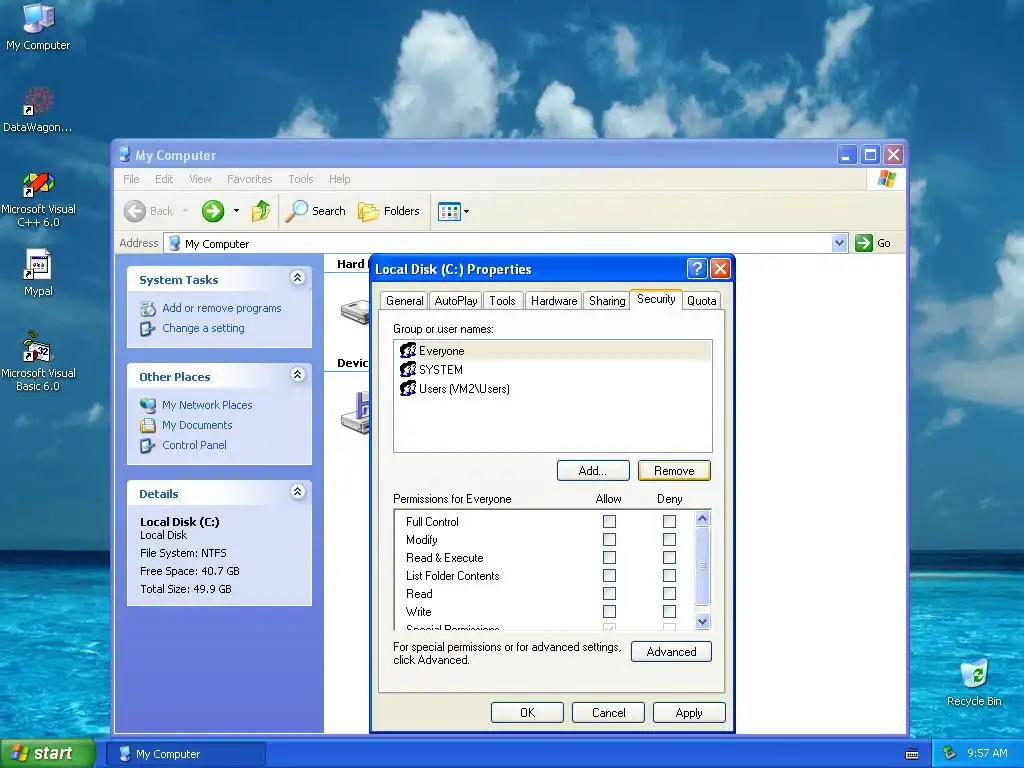This screenshot has height=768, width=1024.
Task: Click the help question mark in Properties dialog
Action: tap(697, 268)
